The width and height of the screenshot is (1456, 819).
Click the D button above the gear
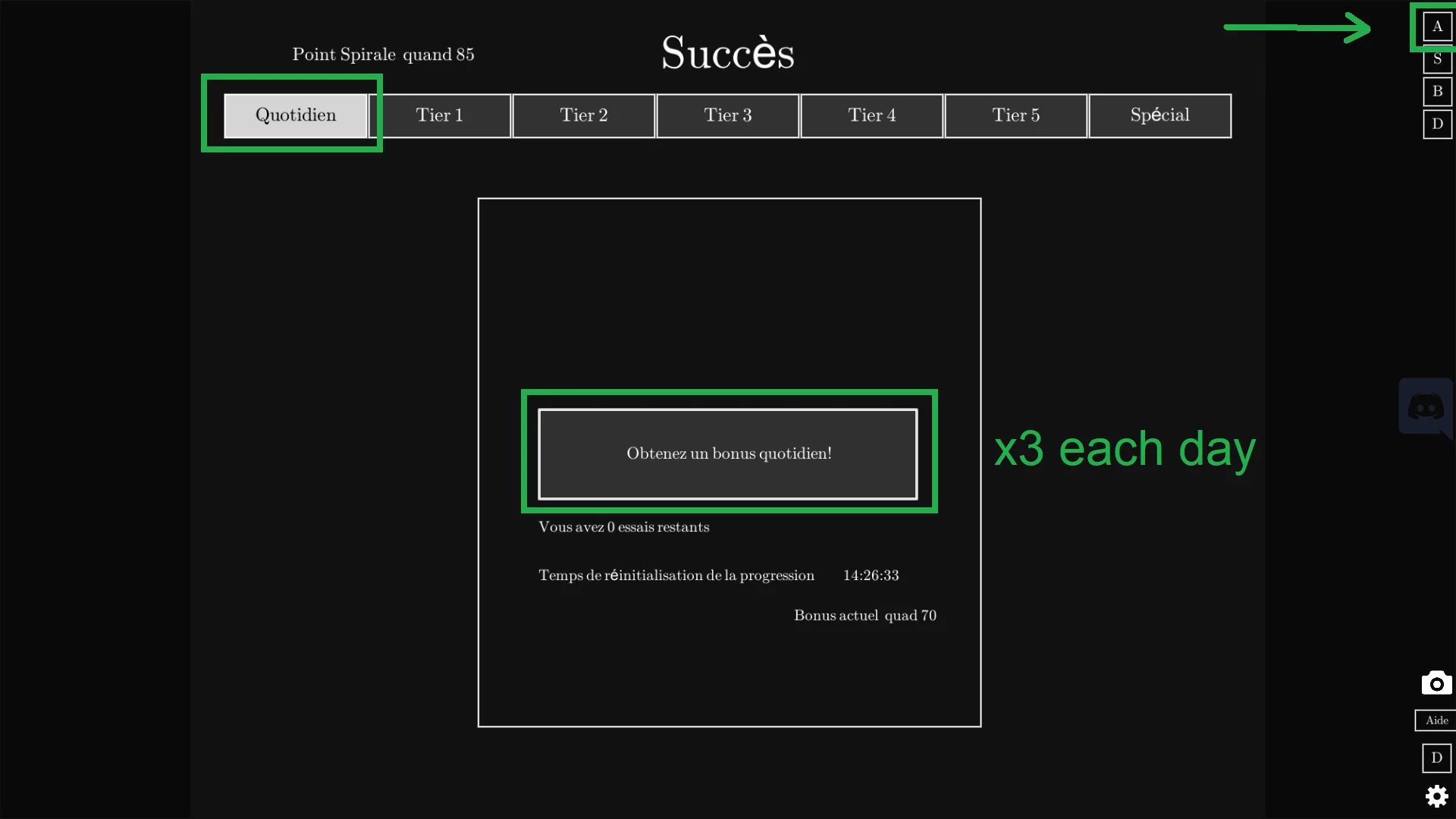point(1436,758)
